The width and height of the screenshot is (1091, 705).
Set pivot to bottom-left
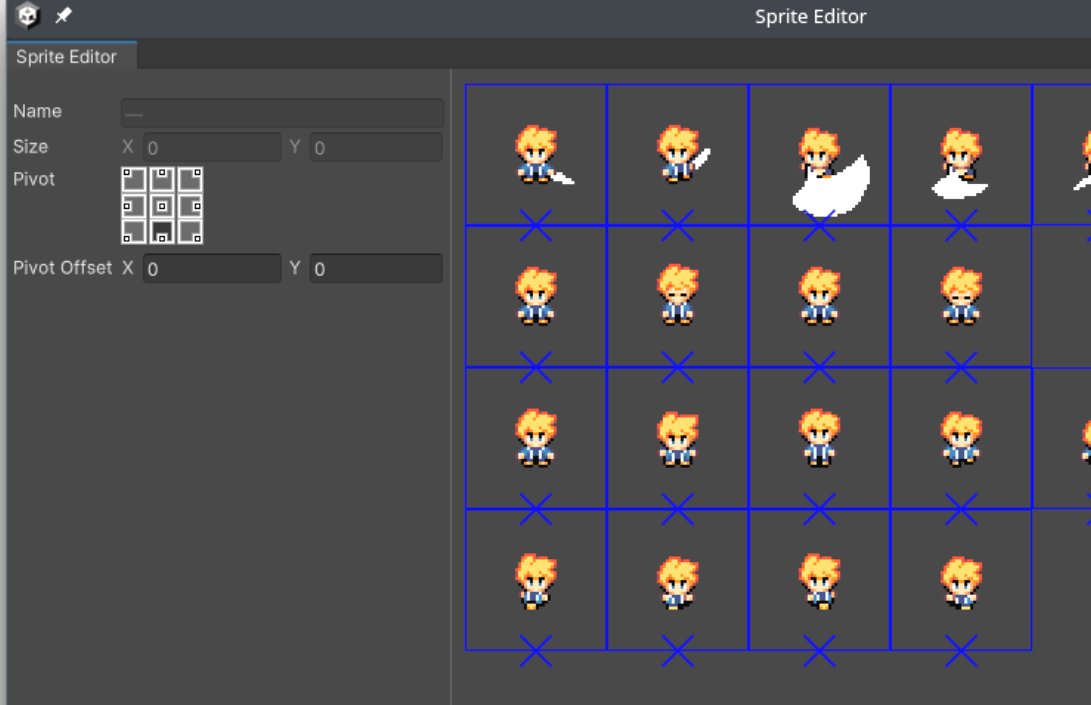134,232
